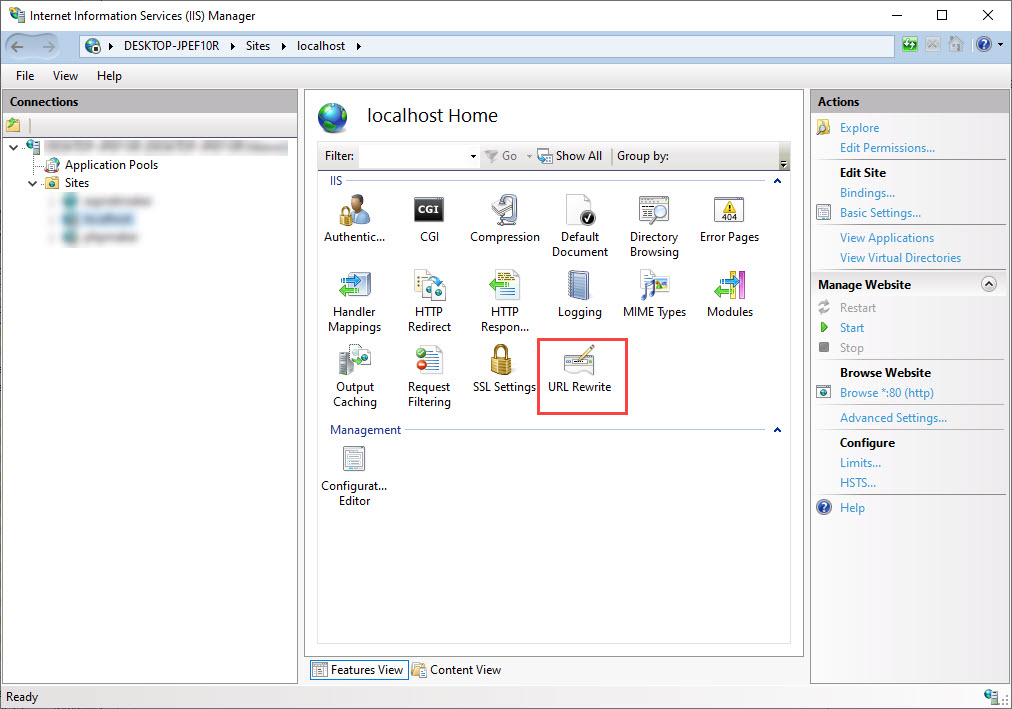Click inside the Filter text field

click(412, 156)
